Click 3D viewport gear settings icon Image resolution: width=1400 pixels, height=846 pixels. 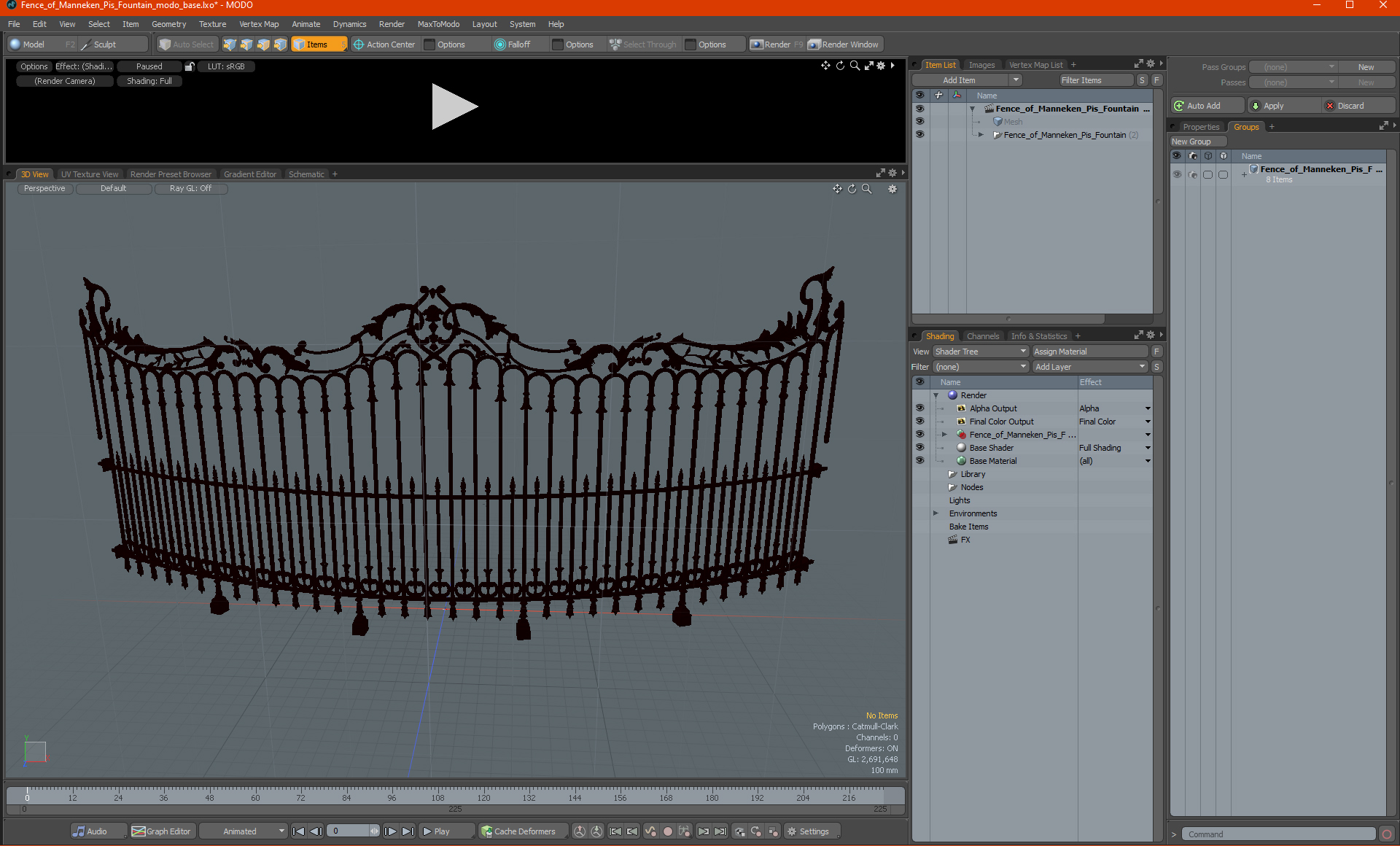[892, 189]
